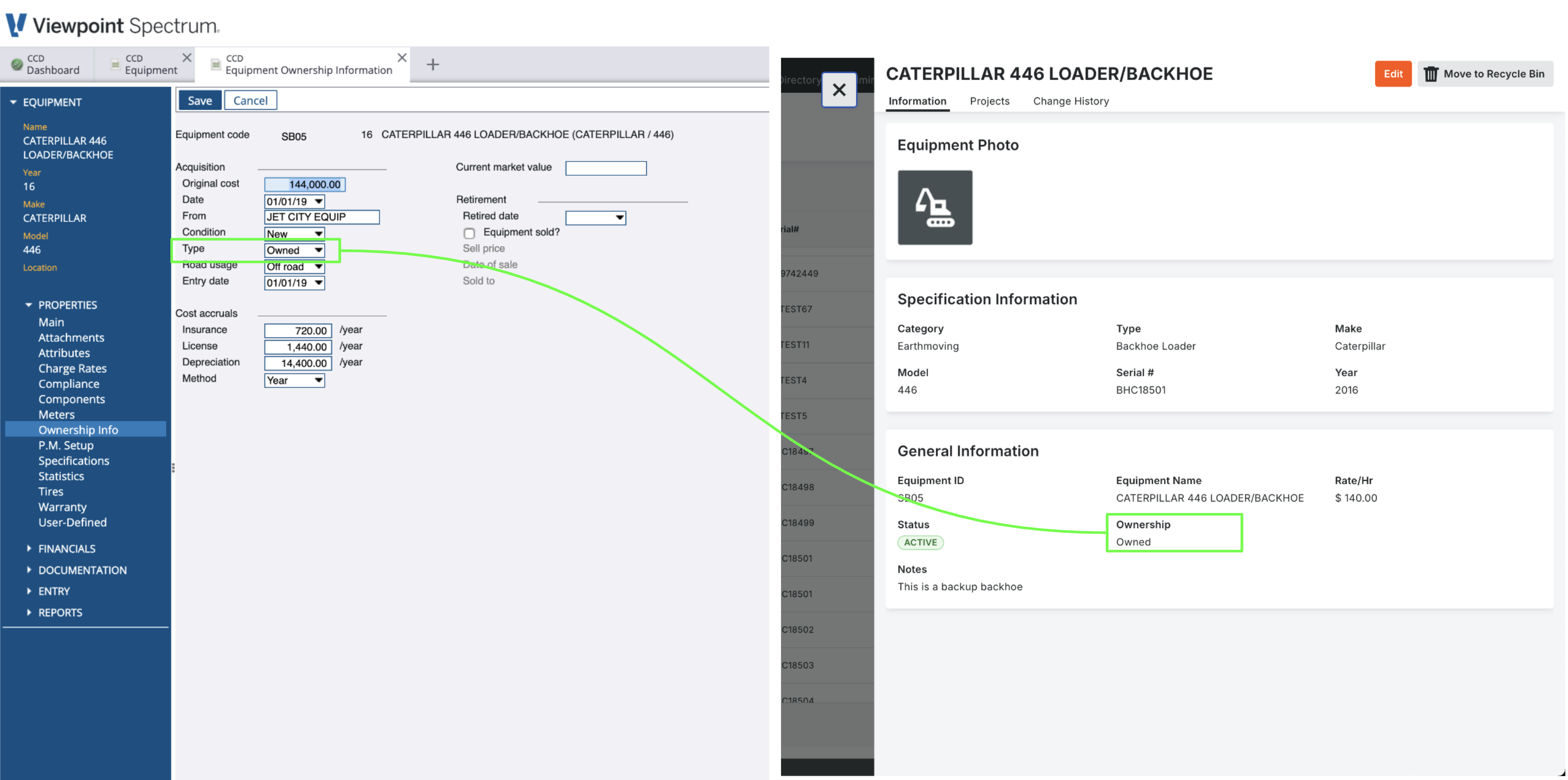Open Attributes in the Properties tree
This screenshot has height=780, width=1568.
click(x=64, y=353)
